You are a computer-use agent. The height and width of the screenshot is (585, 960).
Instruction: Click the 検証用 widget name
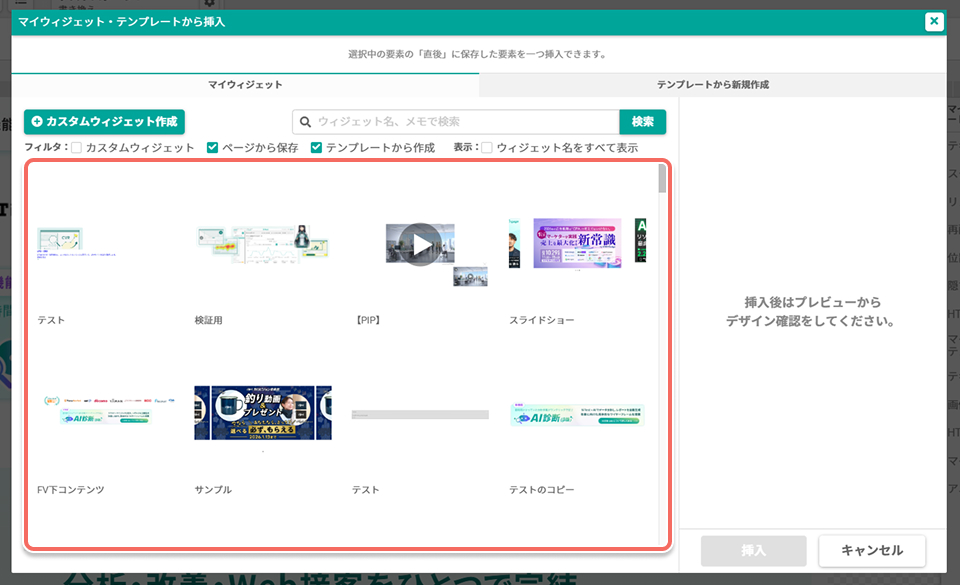tap(209, 320)
